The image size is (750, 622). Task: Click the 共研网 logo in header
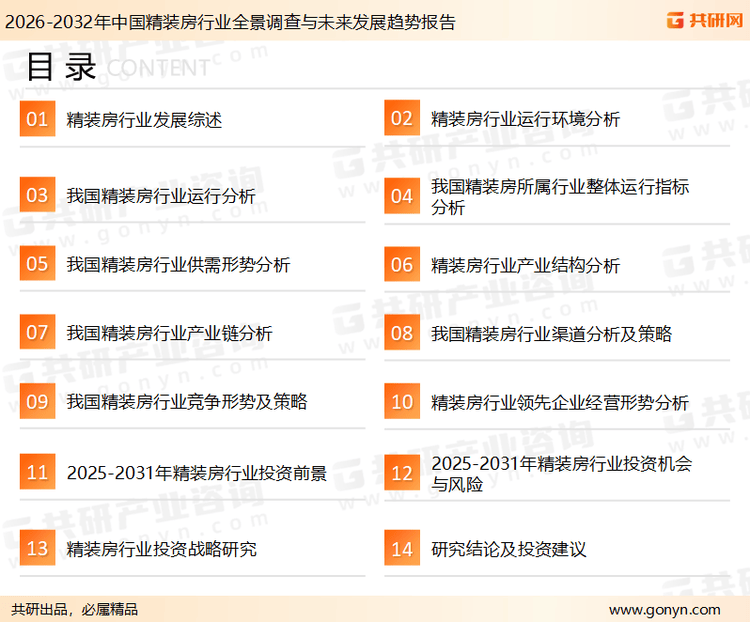tap(704, 21)
